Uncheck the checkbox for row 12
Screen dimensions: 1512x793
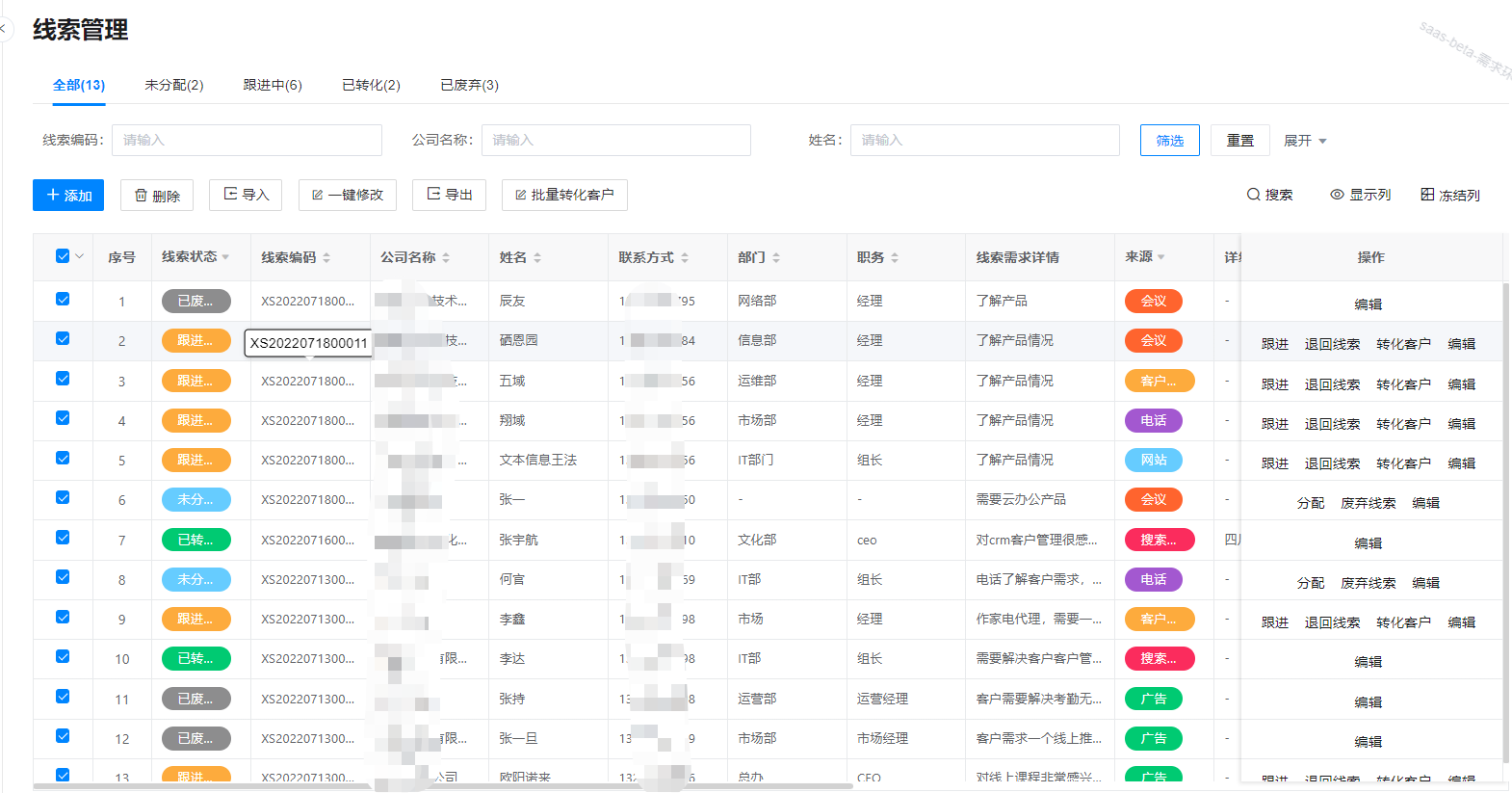(63, 736)
